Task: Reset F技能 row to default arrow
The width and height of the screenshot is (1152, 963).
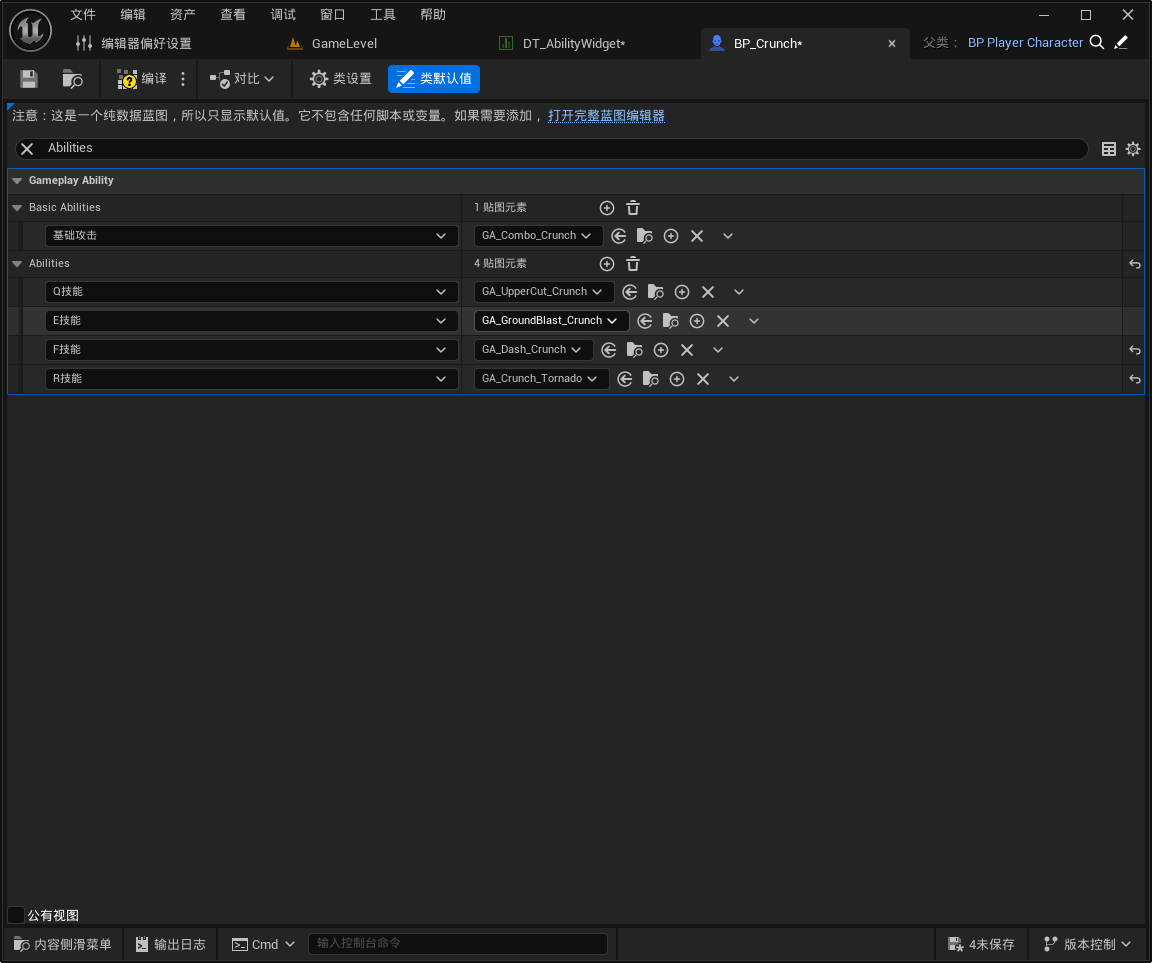Action: [x=1134, y=350]
